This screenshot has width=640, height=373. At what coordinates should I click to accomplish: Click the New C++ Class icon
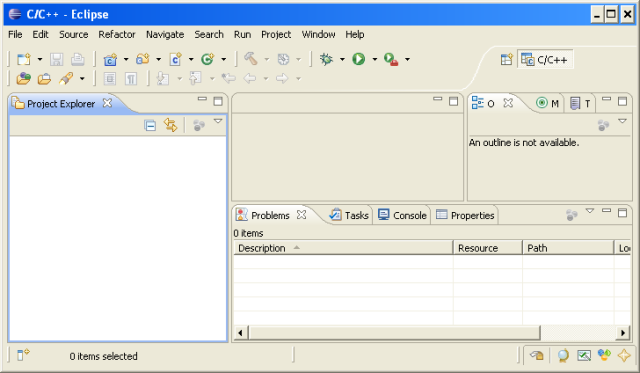208,59
